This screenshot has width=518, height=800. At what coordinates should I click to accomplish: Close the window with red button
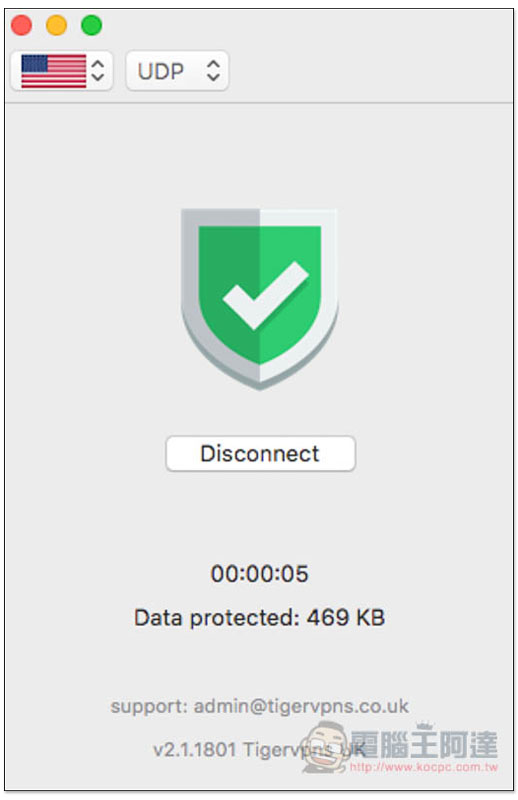(x=21, y=25)
